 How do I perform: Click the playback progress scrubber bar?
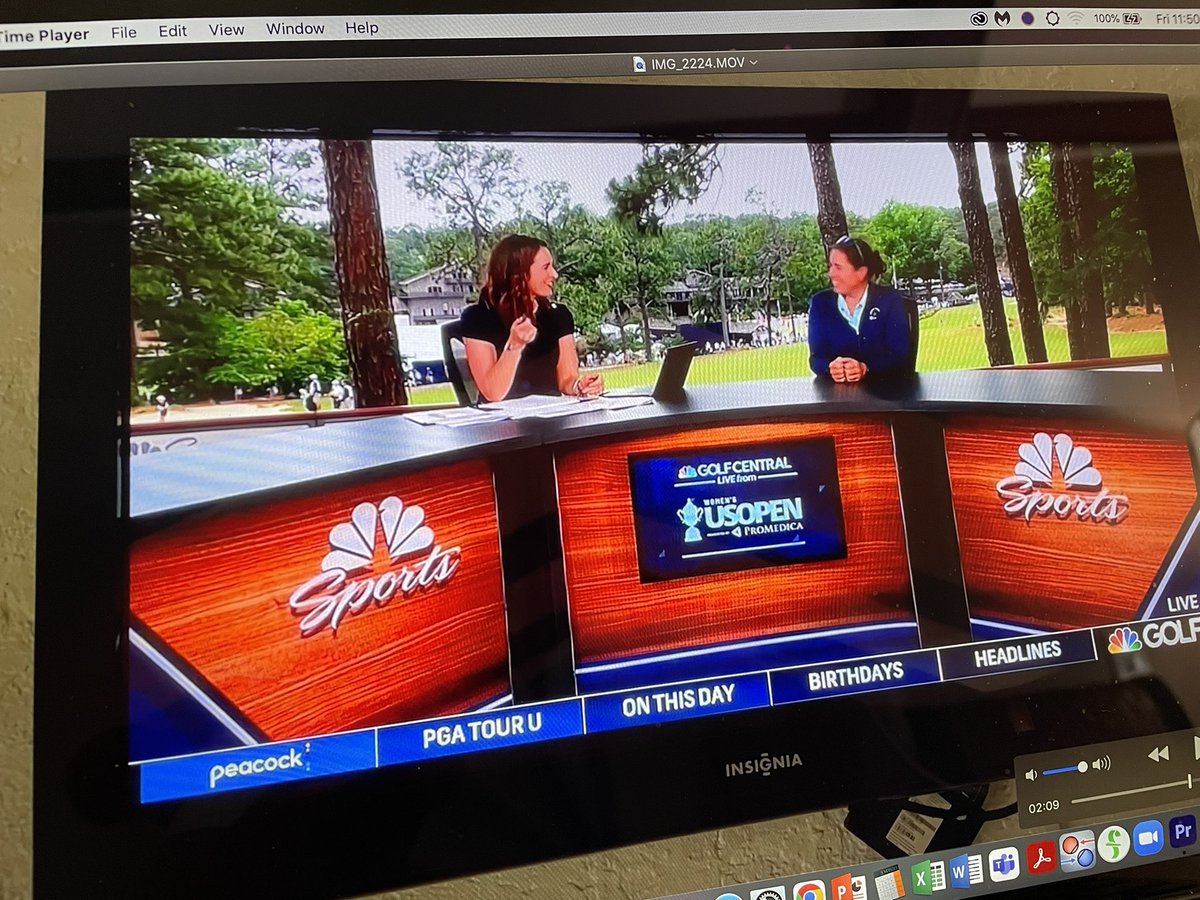[x=1135, y=790]
